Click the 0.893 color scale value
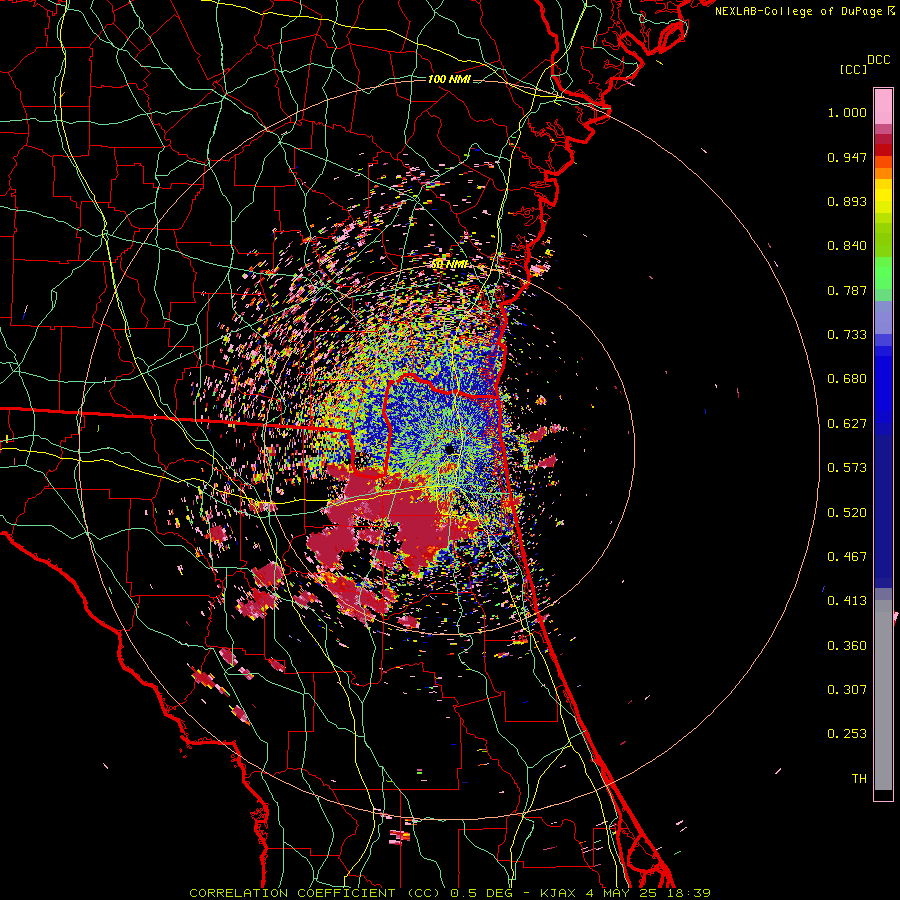Screen dimensions: 900x900 (x=847, y=201)
